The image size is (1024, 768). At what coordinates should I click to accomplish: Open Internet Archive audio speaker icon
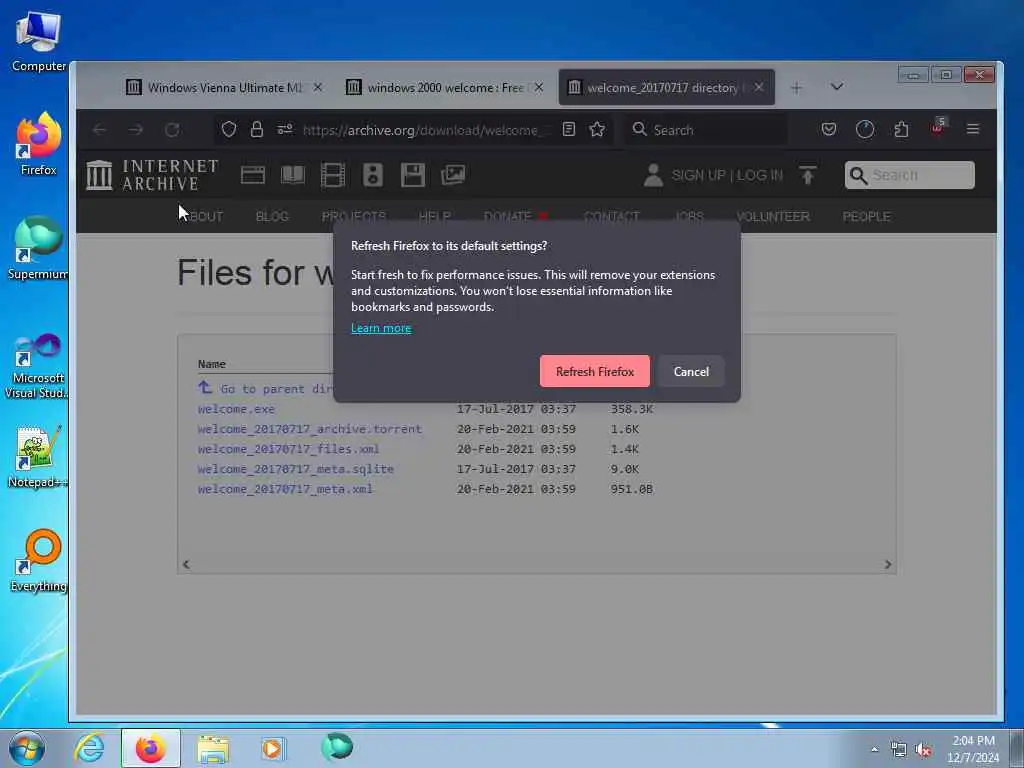point(373,175)
